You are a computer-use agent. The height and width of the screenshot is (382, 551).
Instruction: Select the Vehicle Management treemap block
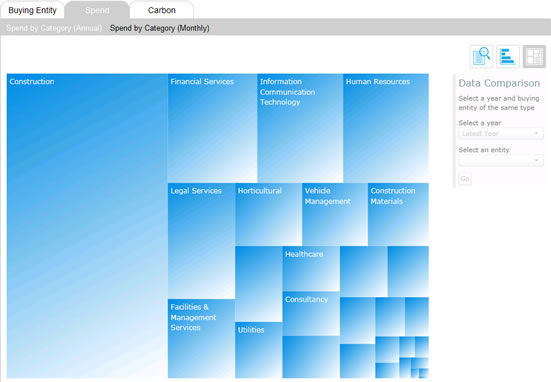pyautogui.click(x=335, y=214)
